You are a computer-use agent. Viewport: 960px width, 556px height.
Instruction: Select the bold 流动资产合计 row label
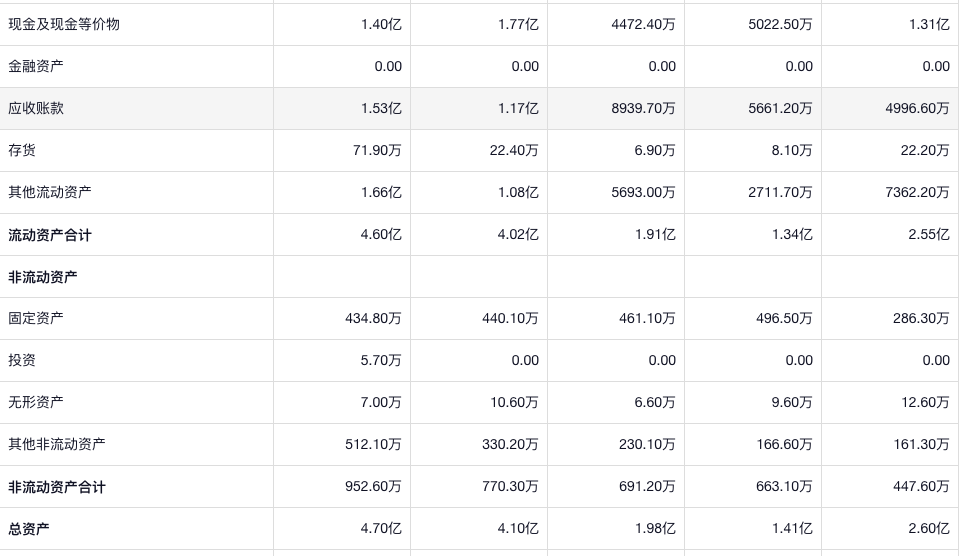point(50,235)
